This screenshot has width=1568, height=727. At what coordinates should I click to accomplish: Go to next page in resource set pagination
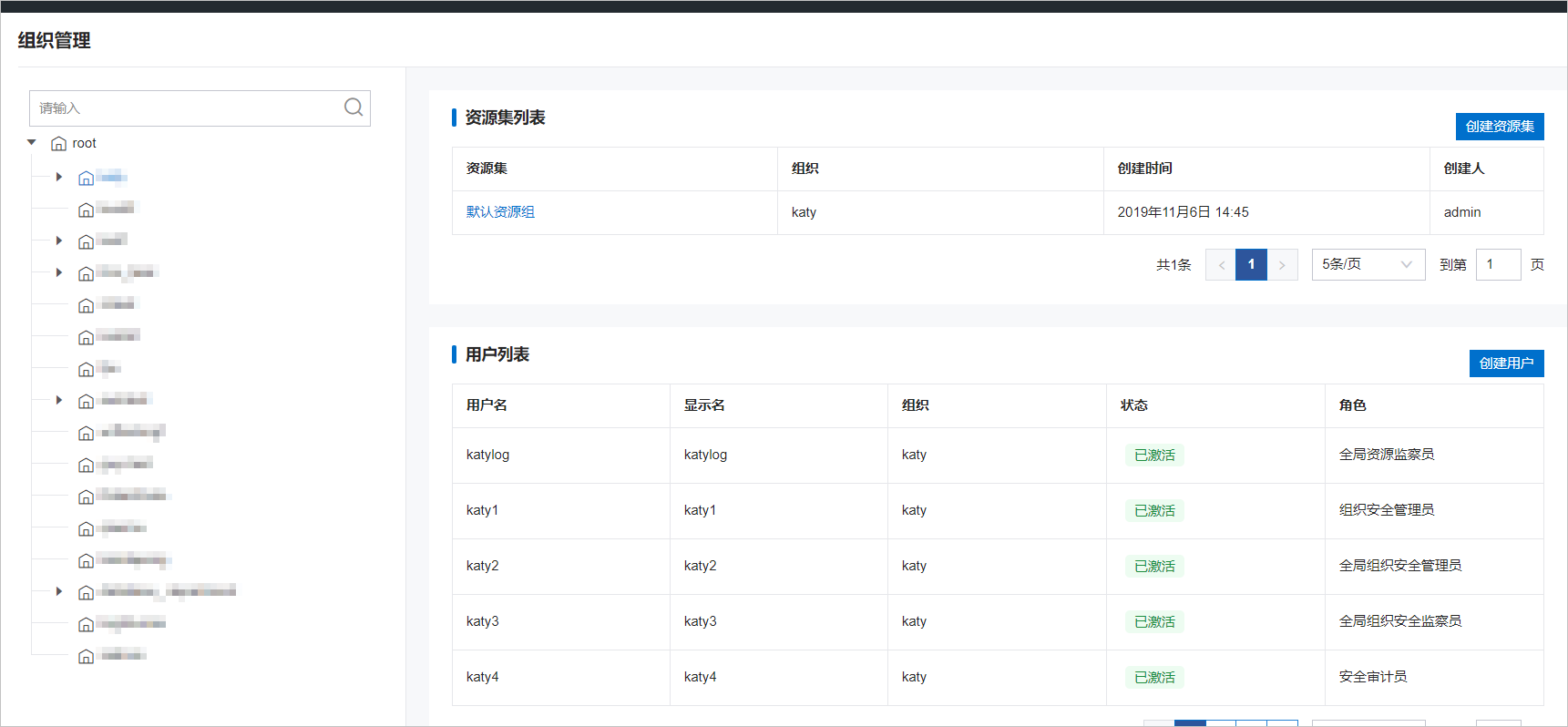[x=1282, y=264]
